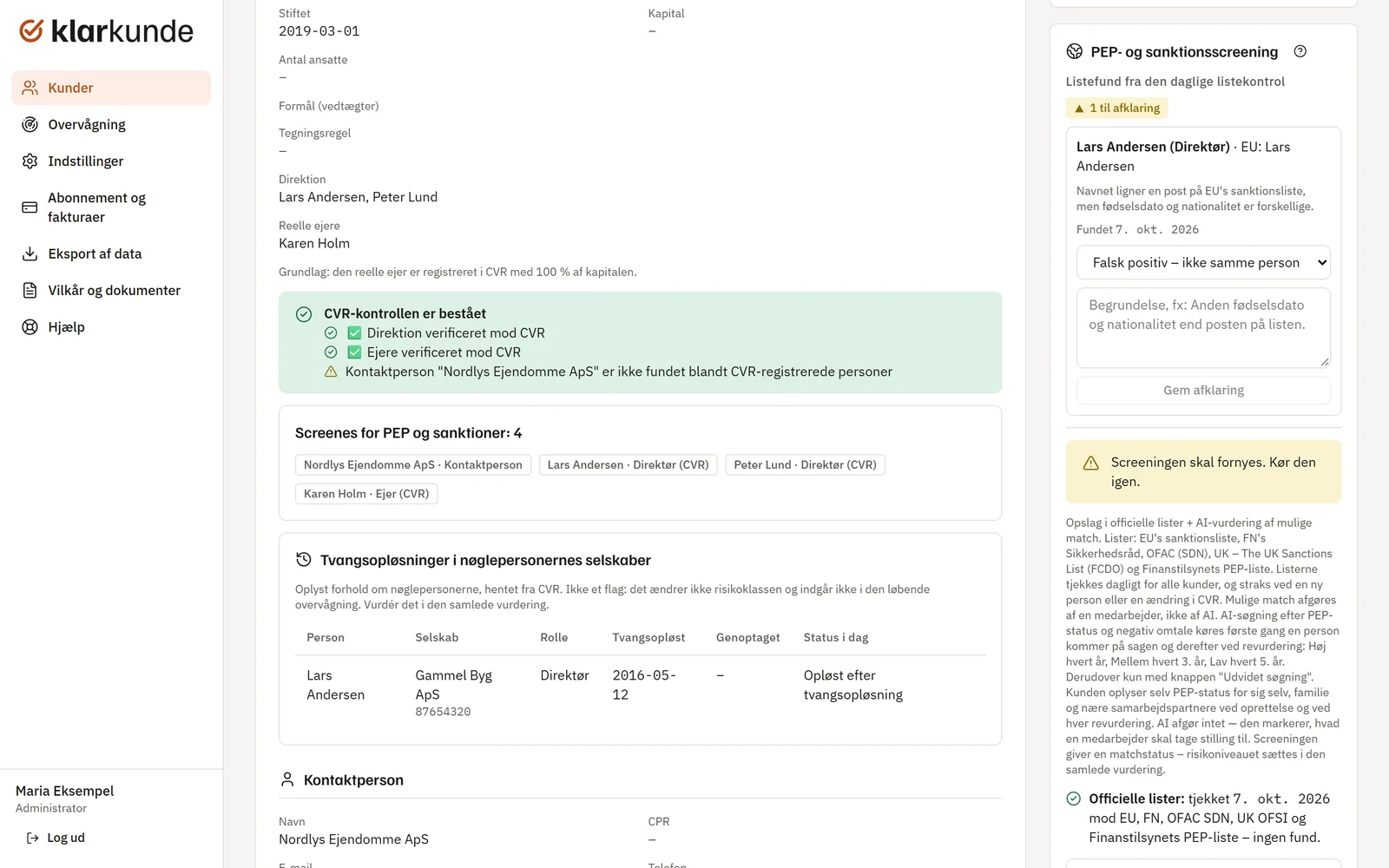Click the Peter Lund Direktør (CVR) chip

(805, 465)
